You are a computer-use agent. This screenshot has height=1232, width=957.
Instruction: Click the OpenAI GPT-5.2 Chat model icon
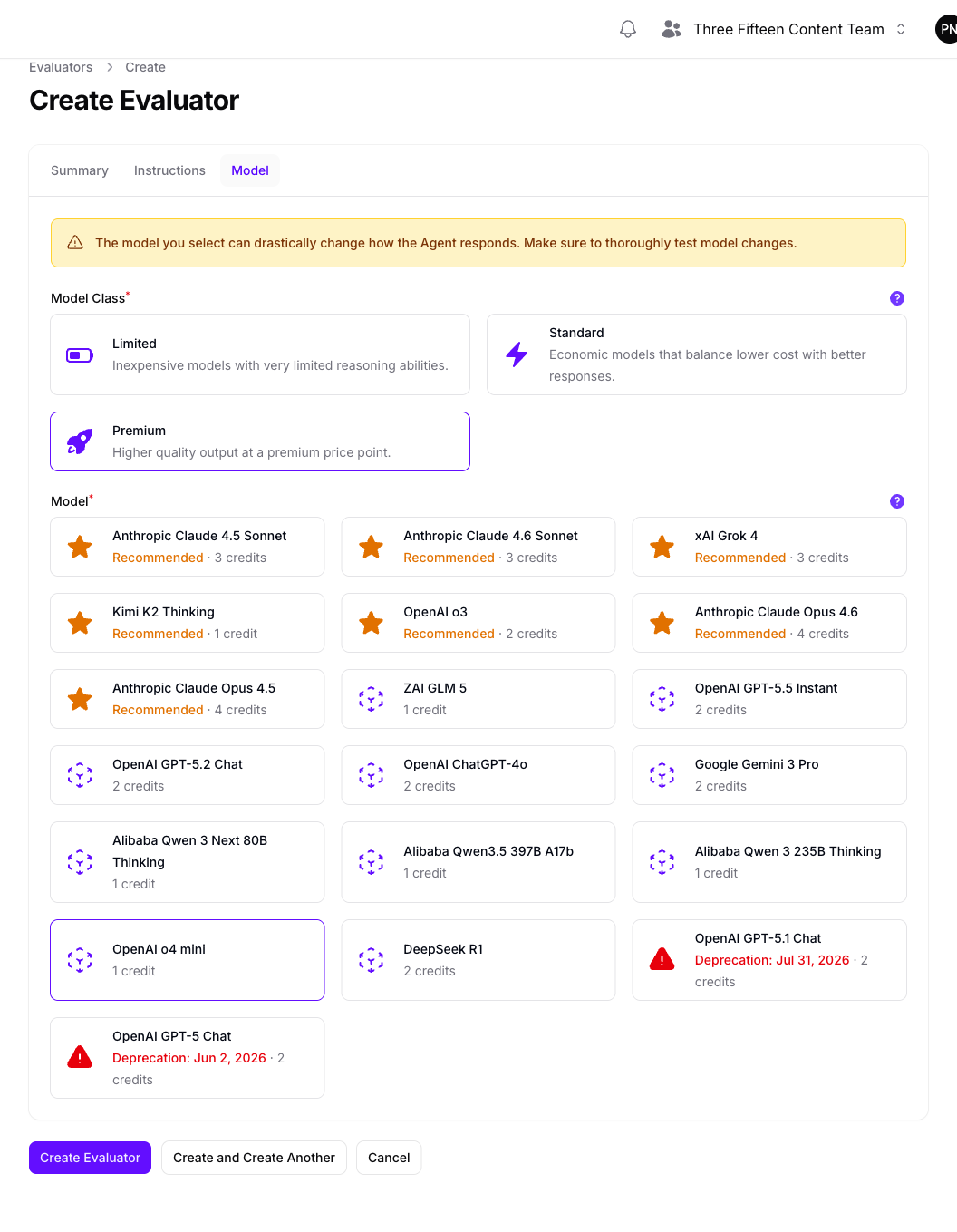click(80, 775)
